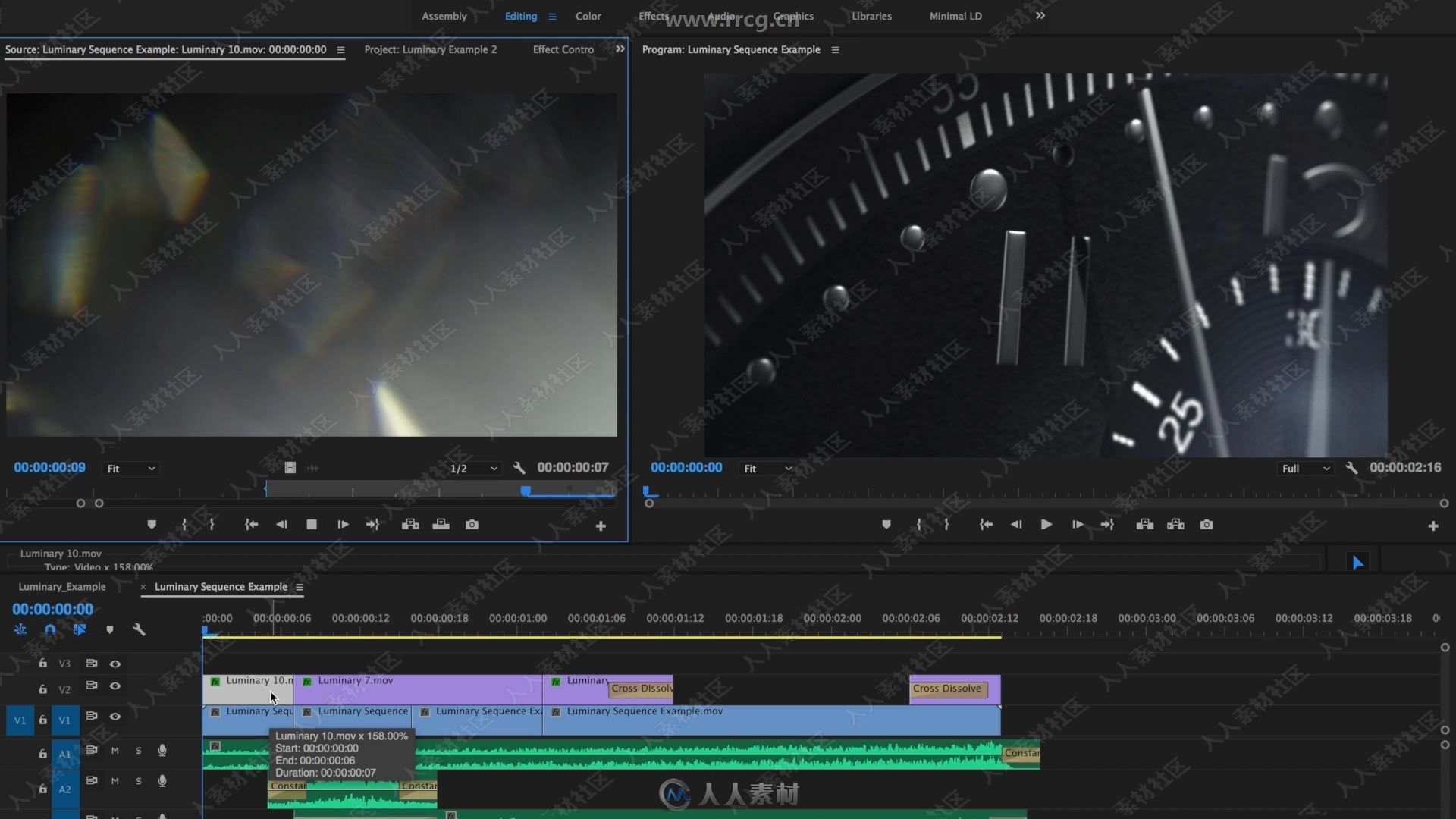The image size is (1456, 819).
Task: Export frame from Program monitor
Action: point(1207,525)
